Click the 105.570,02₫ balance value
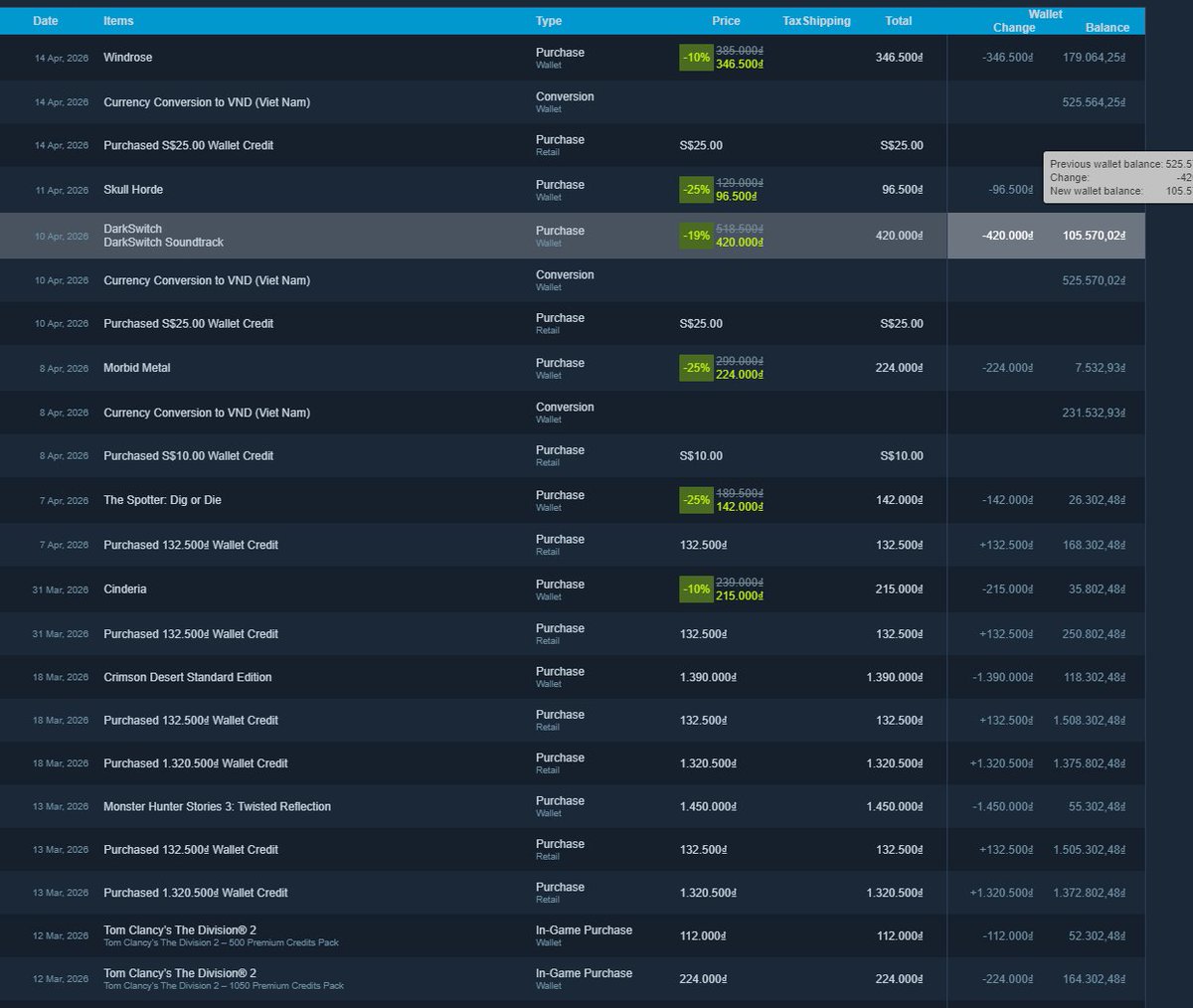Viewport: 1193px width, 1008px height. (1094, 236)
